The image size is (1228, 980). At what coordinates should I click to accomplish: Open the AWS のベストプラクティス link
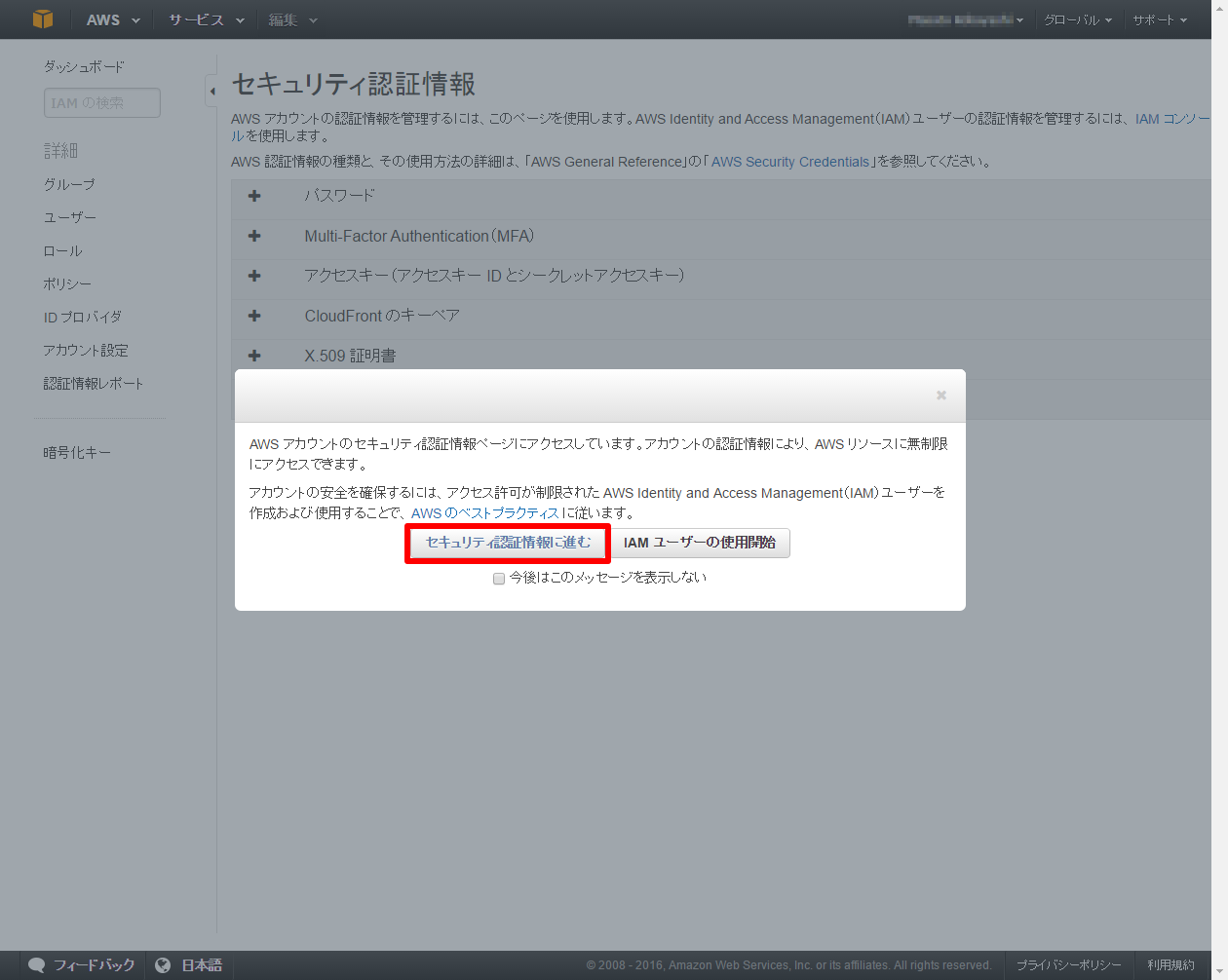485,513
